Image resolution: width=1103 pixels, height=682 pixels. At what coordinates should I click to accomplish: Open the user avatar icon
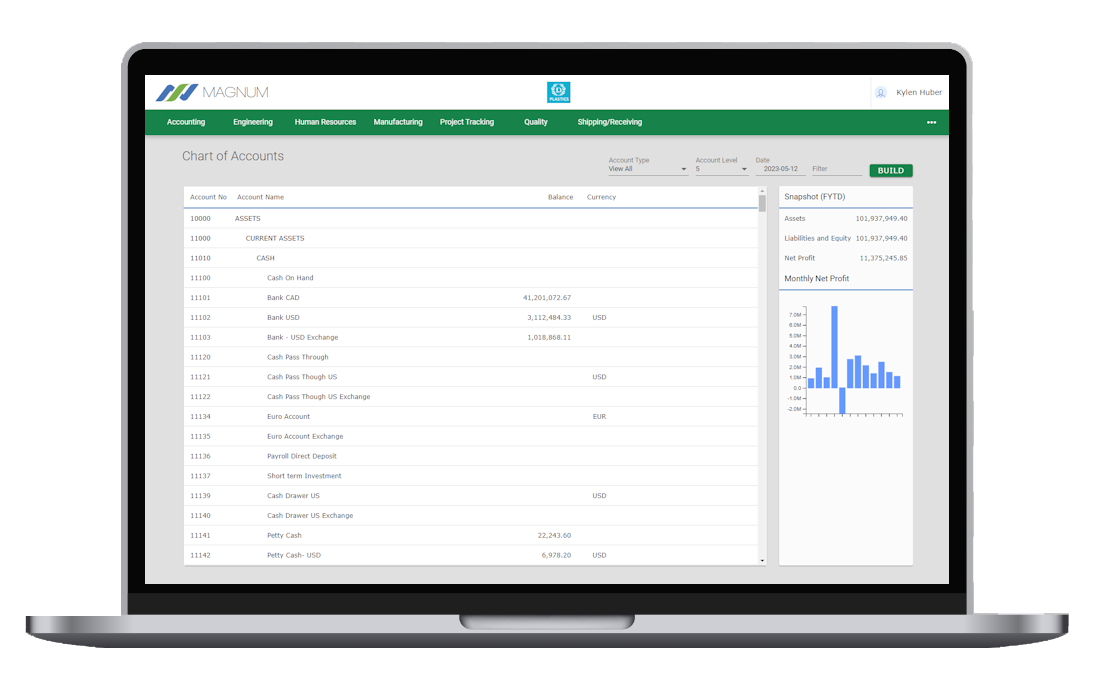click(x=880, y=92)
